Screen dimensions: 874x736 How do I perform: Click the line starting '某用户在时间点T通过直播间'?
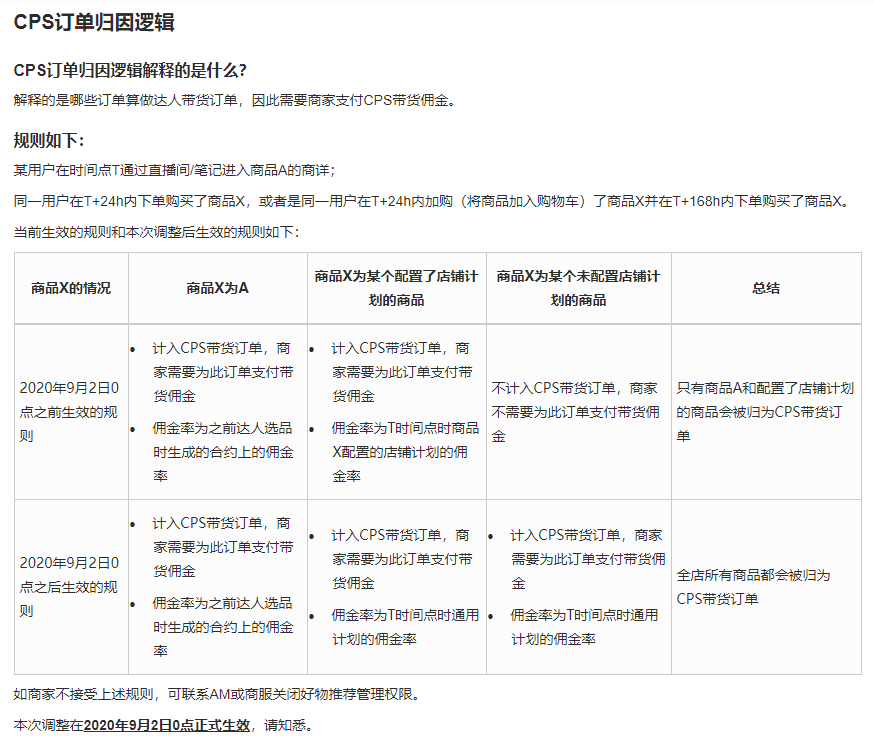pos(174,170)
